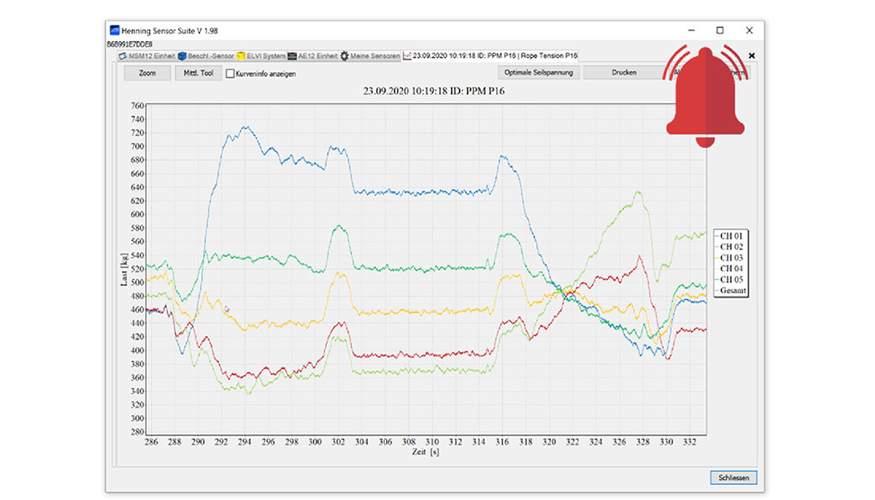Viewport: 875px width, 500px height.
Task: Click the AE12 Einheit tab icon
Action: (x=292, y=56)
